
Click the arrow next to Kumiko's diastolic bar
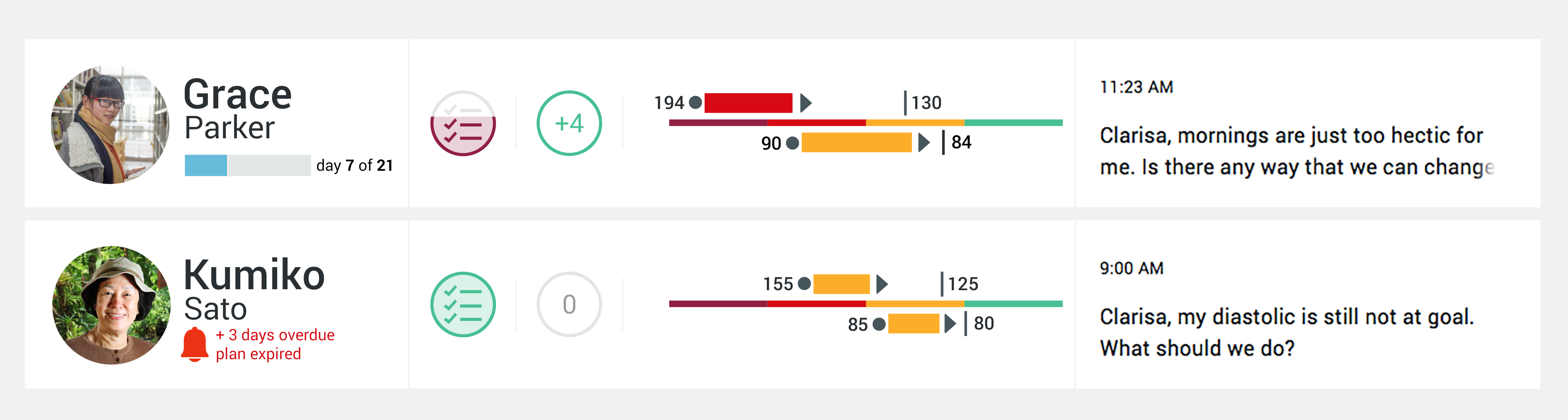click(950, 323)
